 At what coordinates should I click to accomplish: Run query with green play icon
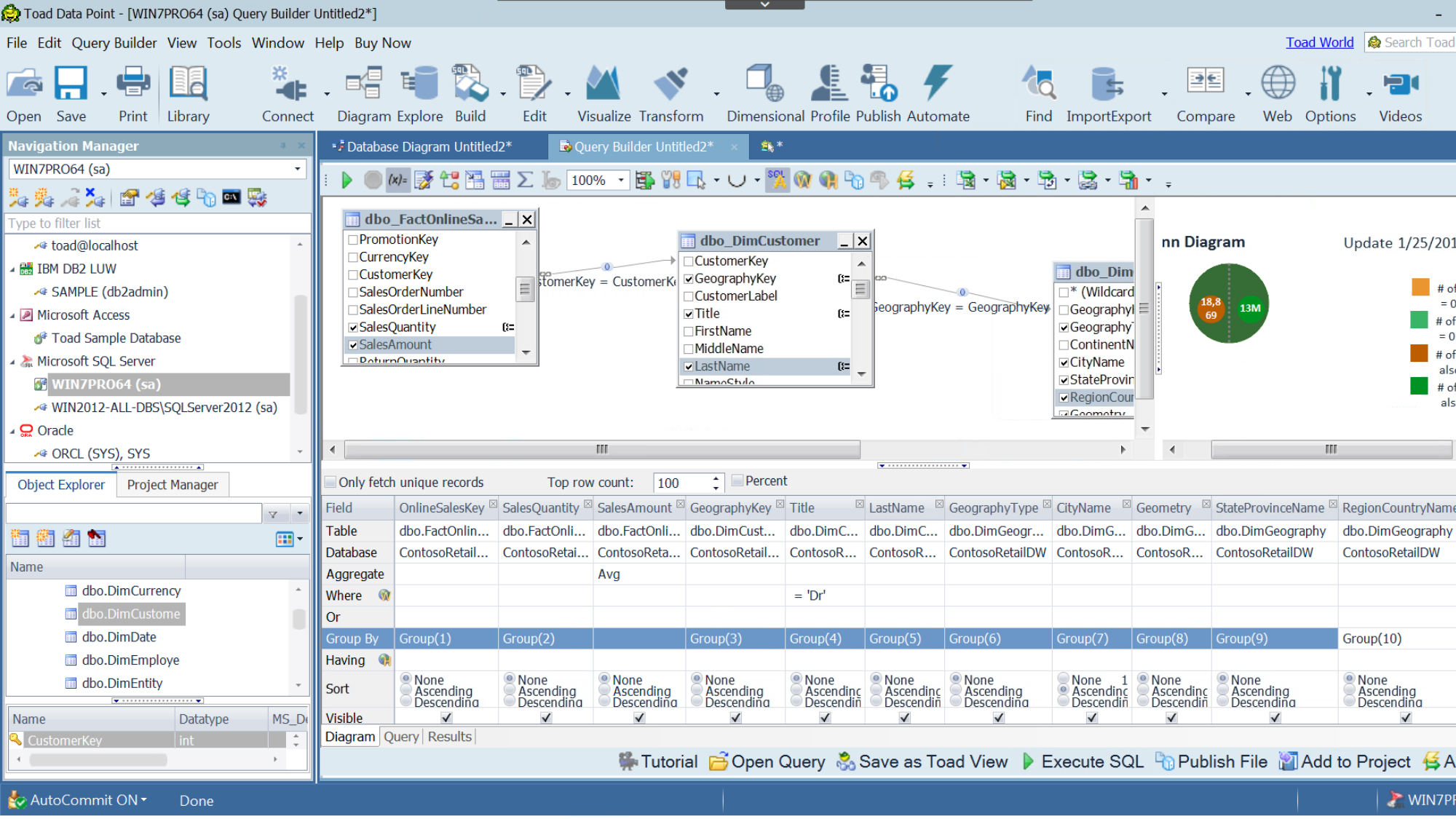click(347, 180)
